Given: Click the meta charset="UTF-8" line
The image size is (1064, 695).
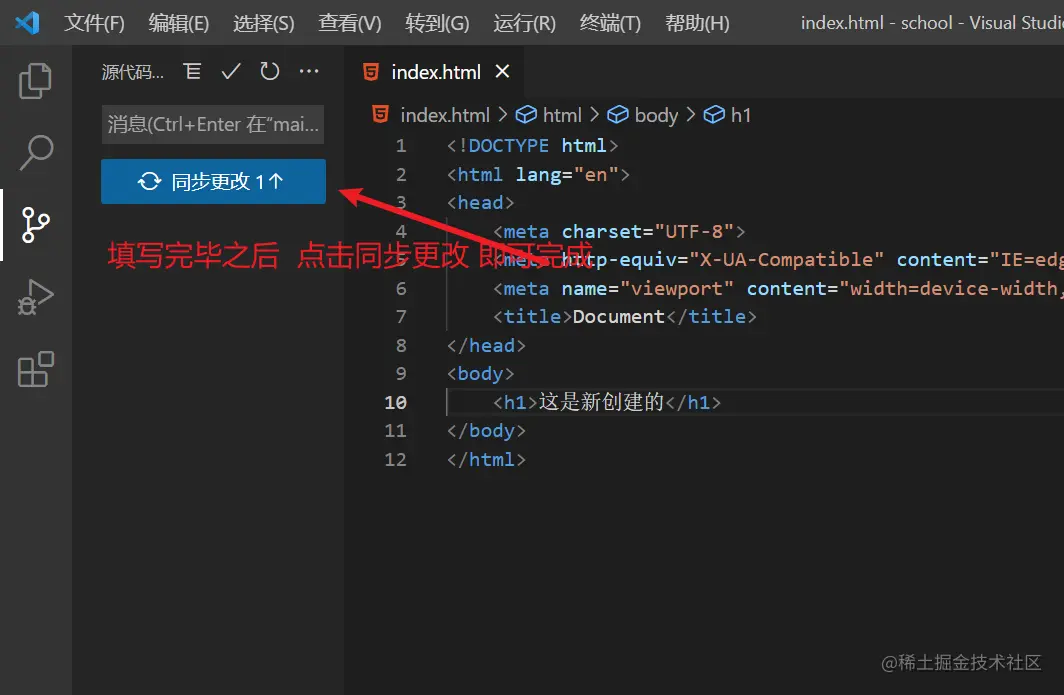Looking at the screenshot, I should tap(619, 231).
